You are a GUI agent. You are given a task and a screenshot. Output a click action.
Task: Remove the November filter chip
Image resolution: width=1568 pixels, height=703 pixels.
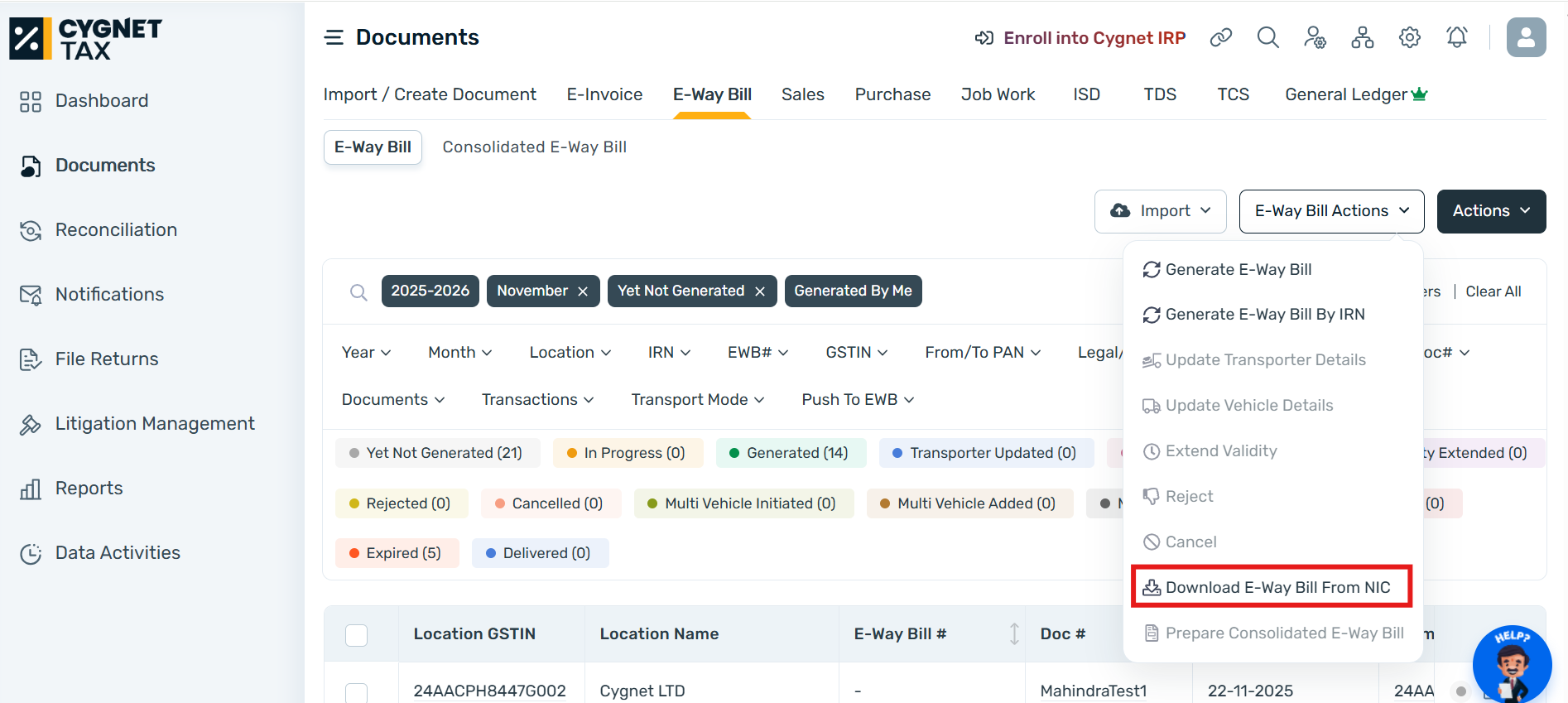point(583,291)
